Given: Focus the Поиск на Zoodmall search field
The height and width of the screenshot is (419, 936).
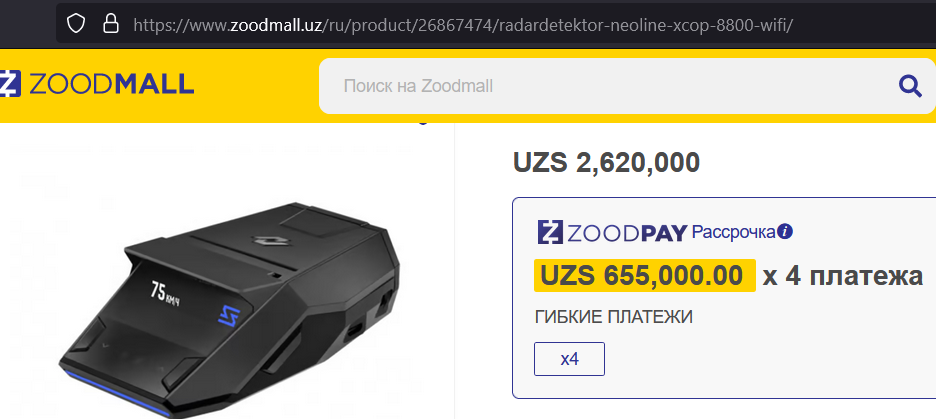Looking at the screenshot, I should tap(609, 86).
